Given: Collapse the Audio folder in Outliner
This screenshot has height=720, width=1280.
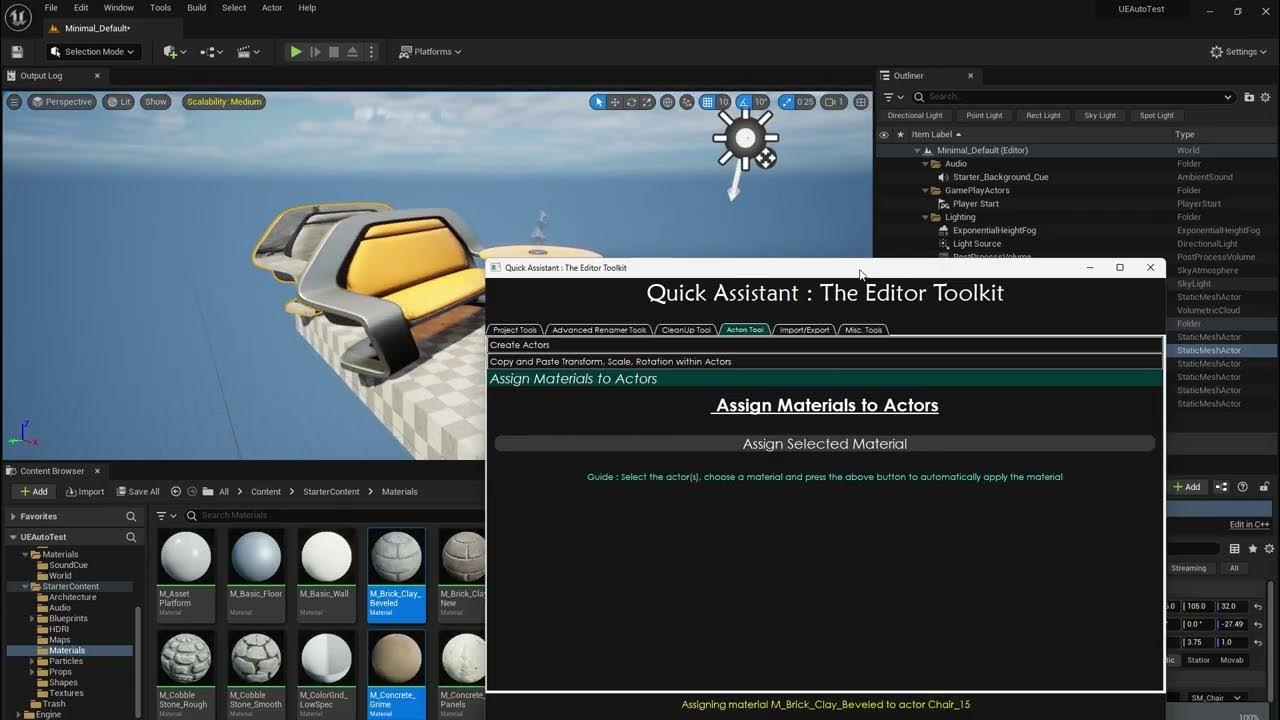Looking at the screenshot, I should [x=925, y=164].
